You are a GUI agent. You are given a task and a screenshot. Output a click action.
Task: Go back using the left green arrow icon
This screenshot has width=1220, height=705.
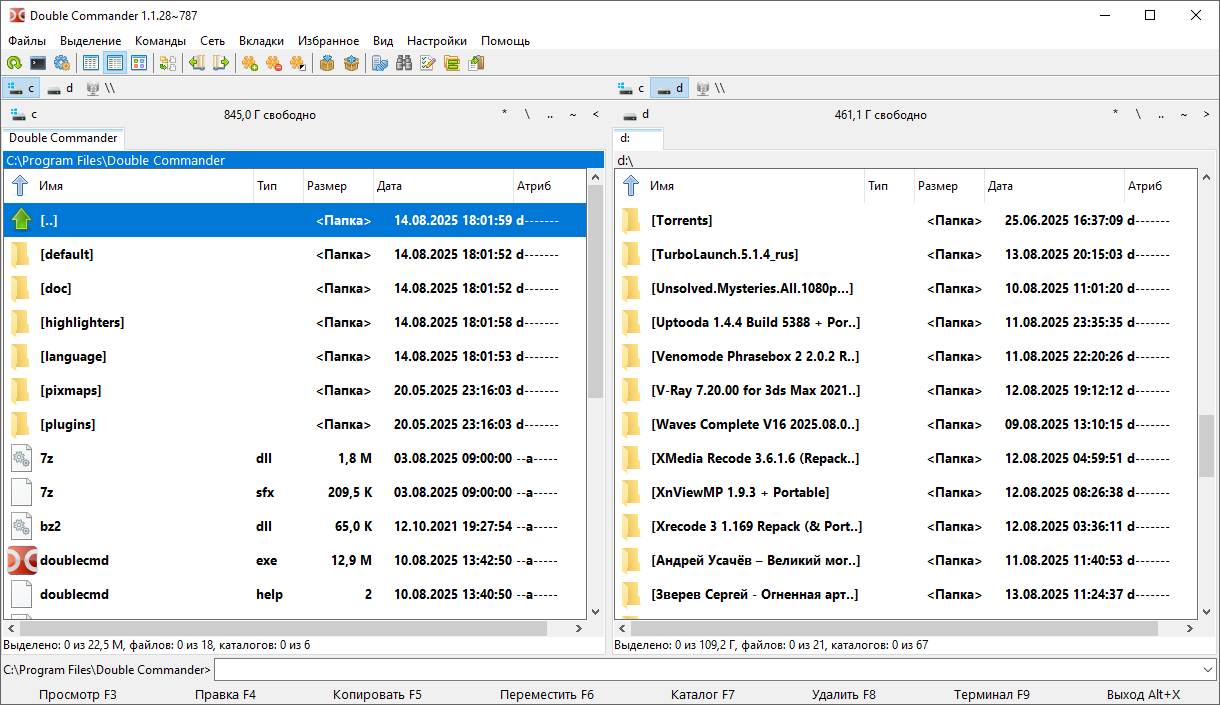[x=197, y=63]
